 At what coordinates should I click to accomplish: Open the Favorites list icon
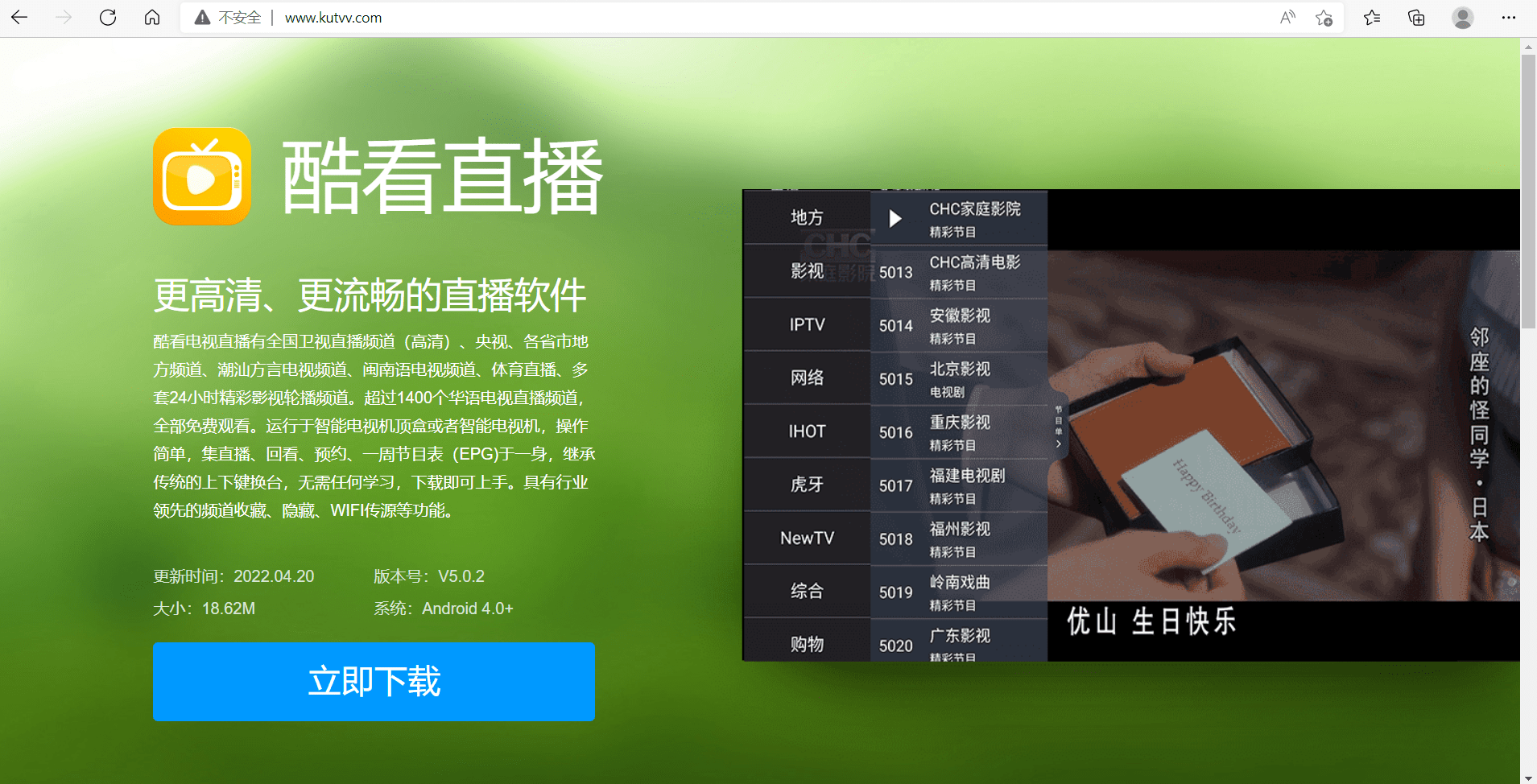pyautogui.click(x=1371, y=17)
